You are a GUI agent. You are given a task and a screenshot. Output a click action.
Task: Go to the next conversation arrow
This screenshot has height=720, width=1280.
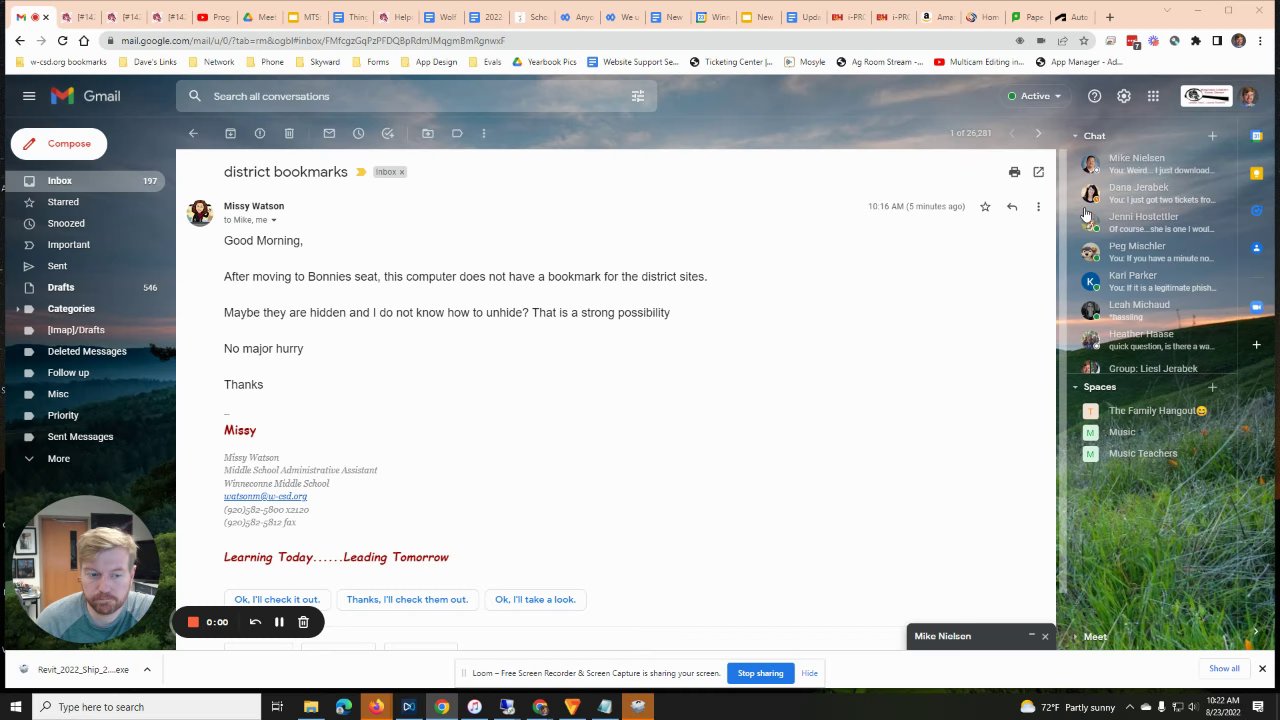tap(1038, 133)
